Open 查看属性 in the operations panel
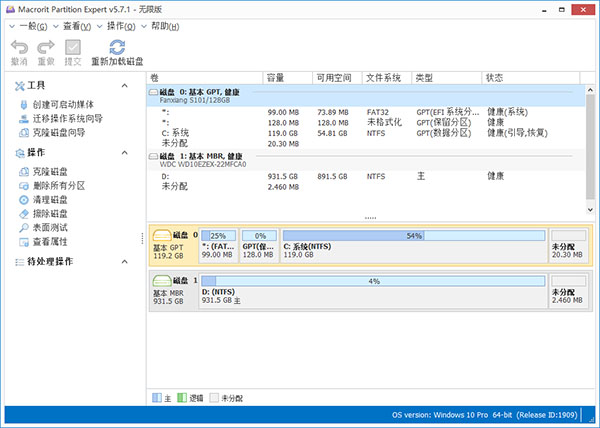This screenshot has height=428, width=600. click(x=49, y=241)
